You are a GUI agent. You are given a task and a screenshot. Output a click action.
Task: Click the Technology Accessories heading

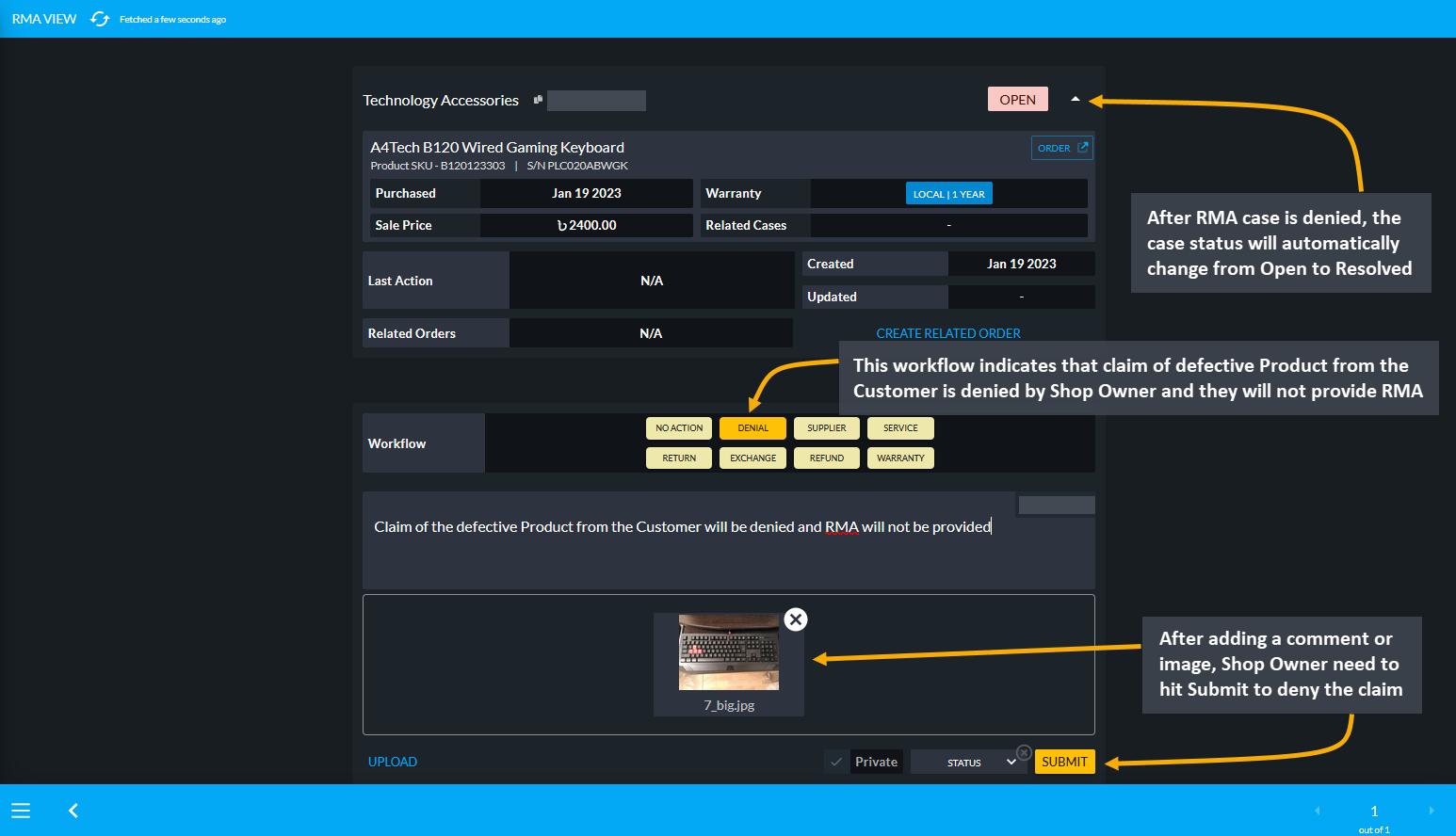(x=441, y=100)
